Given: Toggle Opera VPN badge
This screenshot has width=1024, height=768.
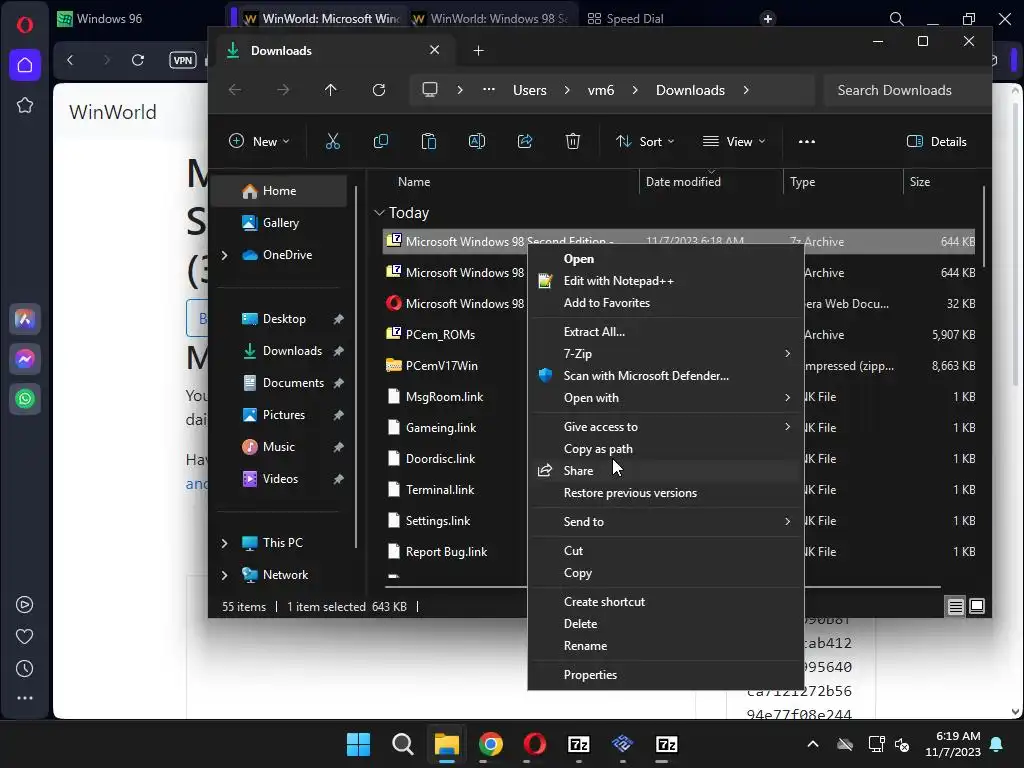Looking at the screenshot, I should [x=183, y=60].
